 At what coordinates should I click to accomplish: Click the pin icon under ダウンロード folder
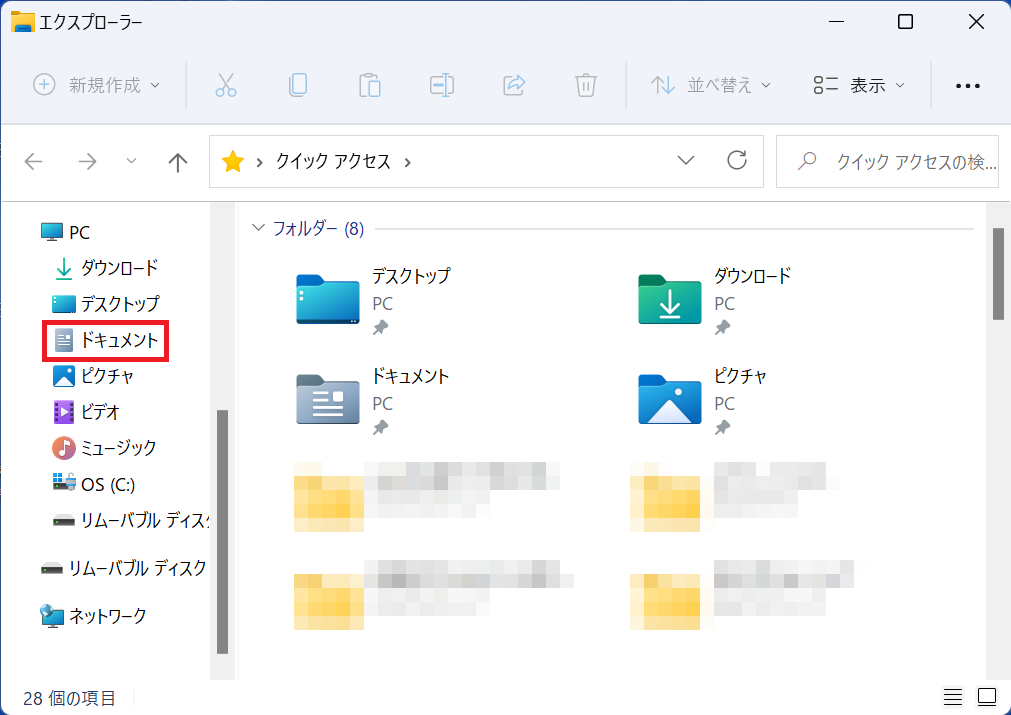coord(722,328)
